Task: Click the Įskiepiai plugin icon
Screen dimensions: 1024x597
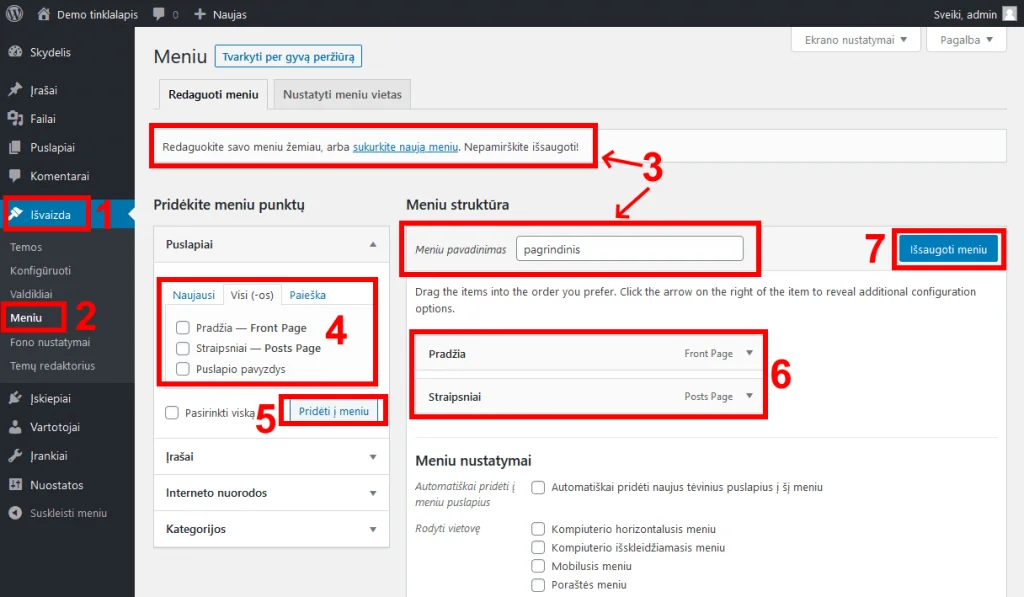Action: pos(15,398)
